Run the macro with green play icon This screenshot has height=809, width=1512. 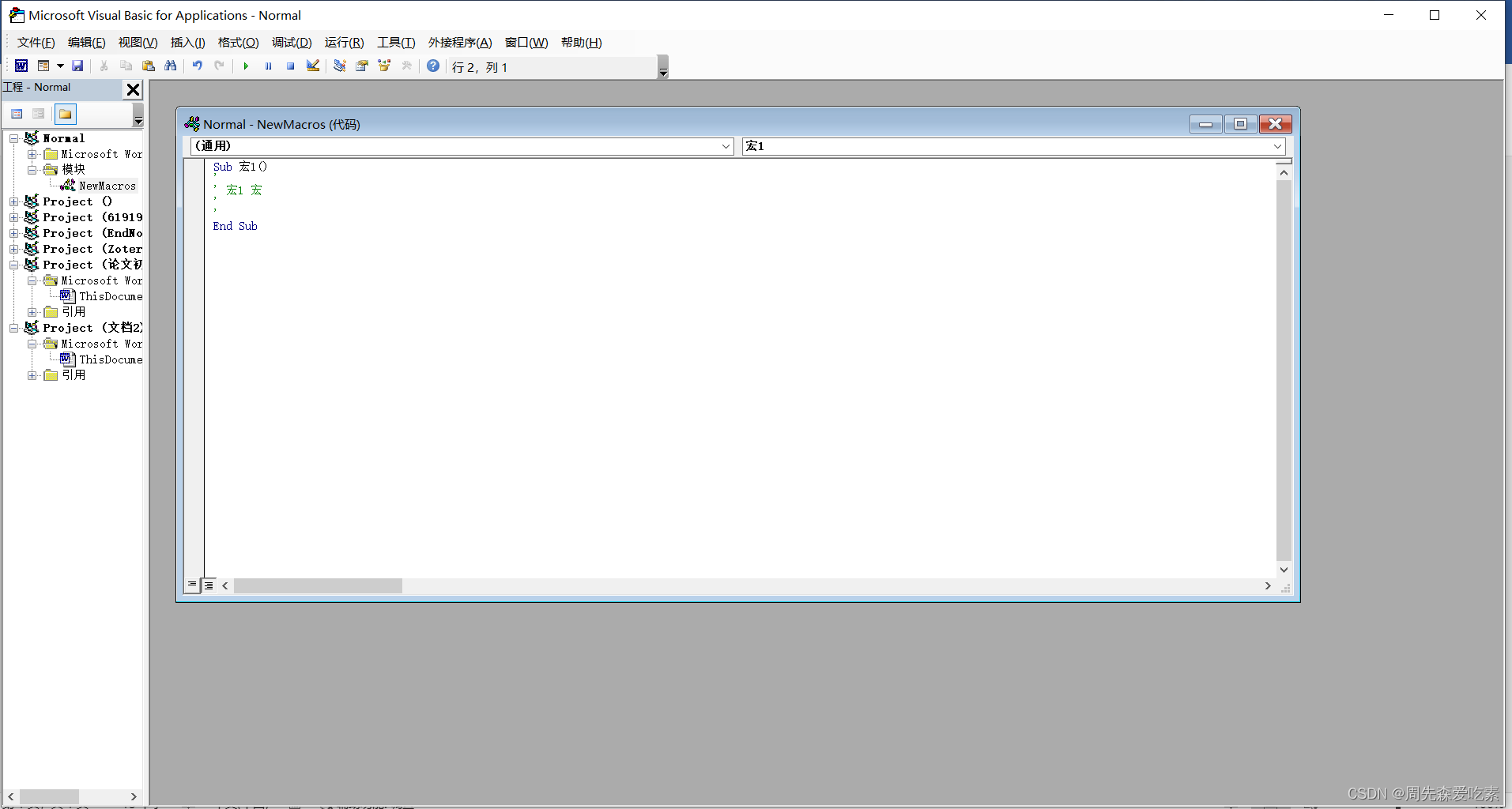246,66
